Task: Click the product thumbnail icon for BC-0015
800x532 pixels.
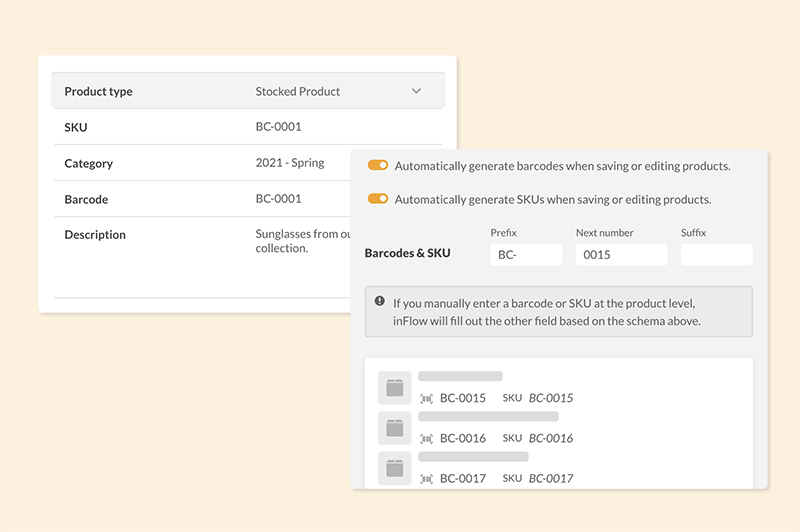Action: 394,388
